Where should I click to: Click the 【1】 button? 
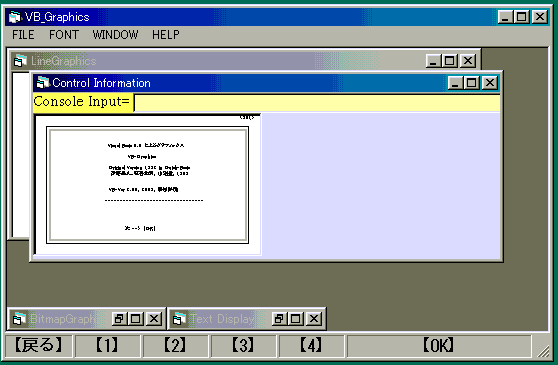pos(107,345)
